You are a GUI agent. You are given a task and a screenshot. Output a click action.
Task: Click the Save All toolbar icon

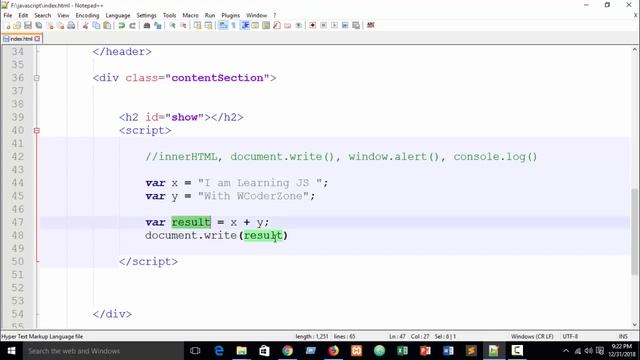[x=39, y=25]
